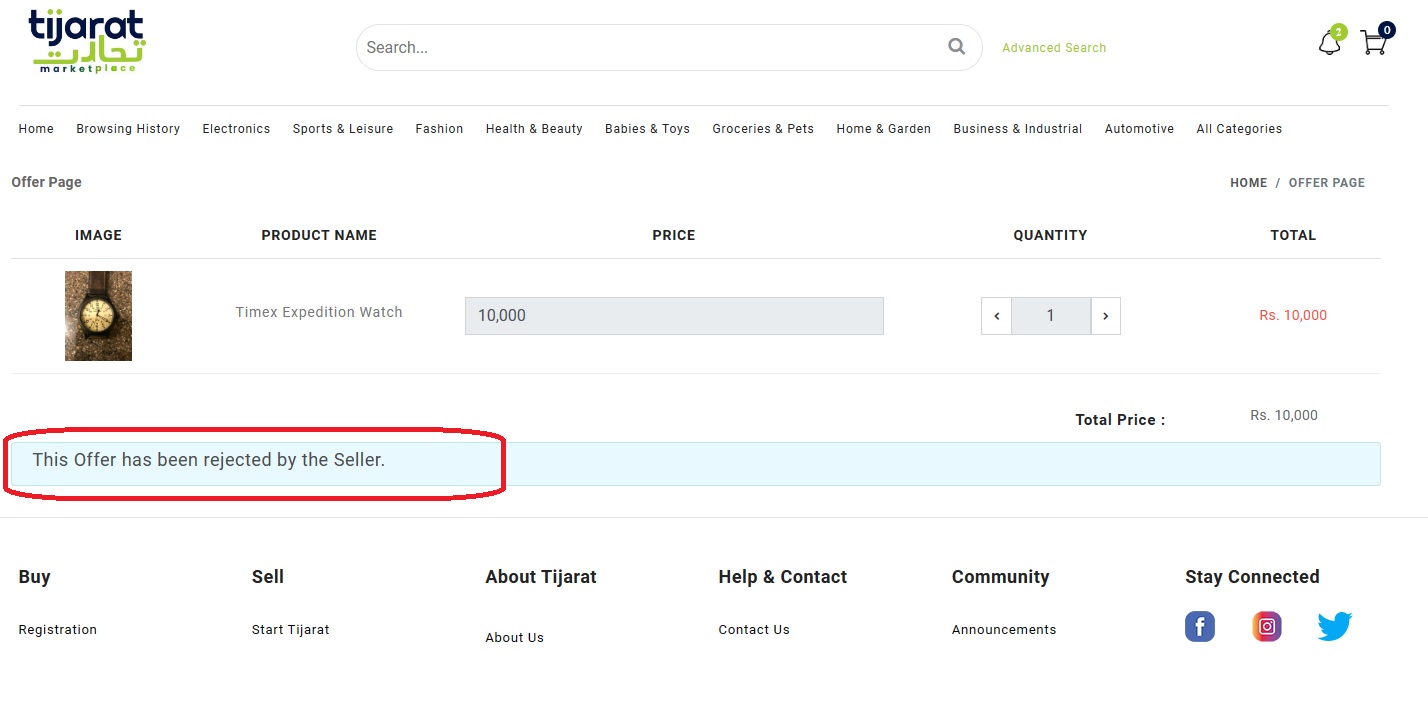Open Health & Beauty category
The width and height of the screenshot is (1428, 701).
point(534,129)
